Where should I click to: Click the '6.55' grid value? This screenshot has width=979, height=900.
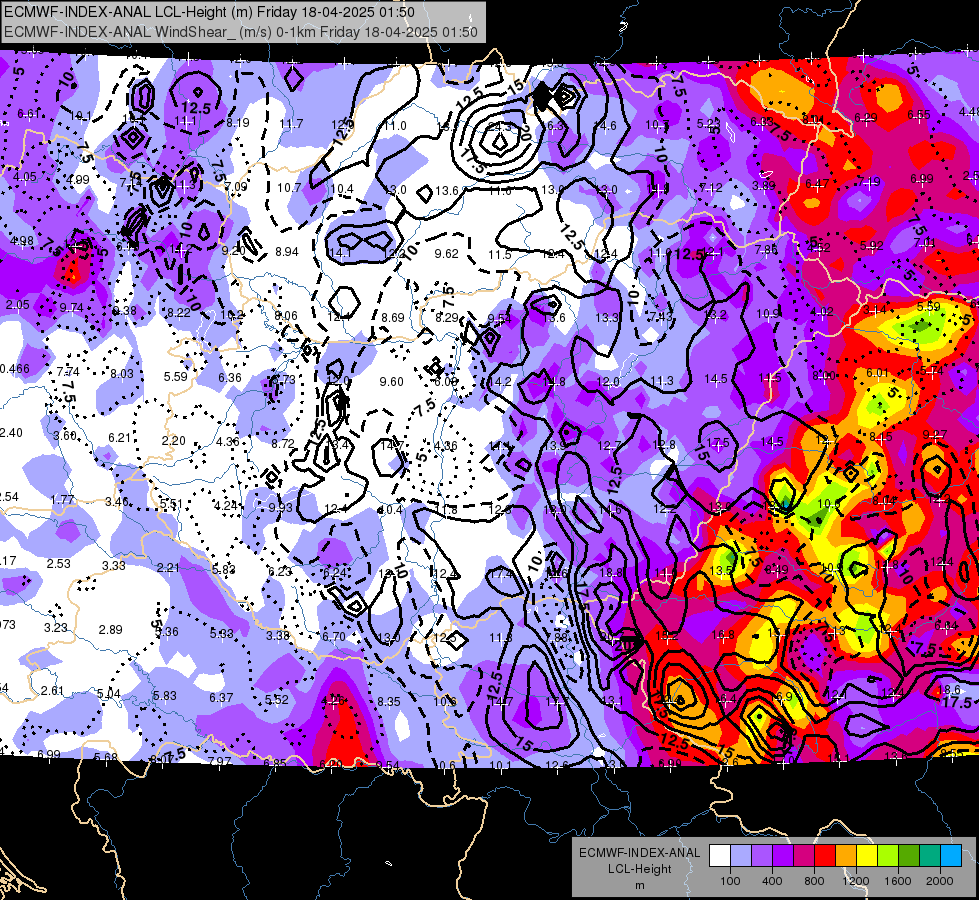tap(919, 115)
